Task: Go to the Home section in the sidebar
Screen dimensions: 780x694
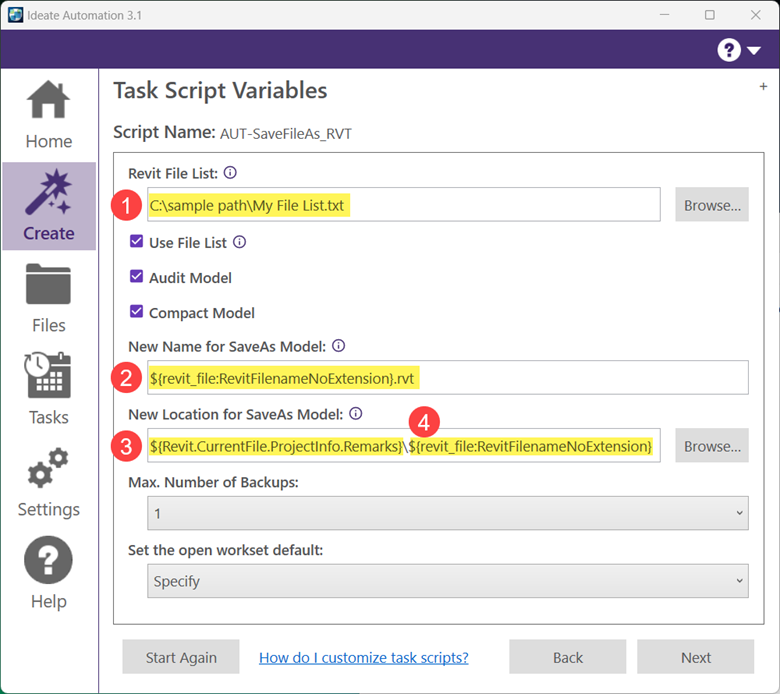Action: (49, 115)
